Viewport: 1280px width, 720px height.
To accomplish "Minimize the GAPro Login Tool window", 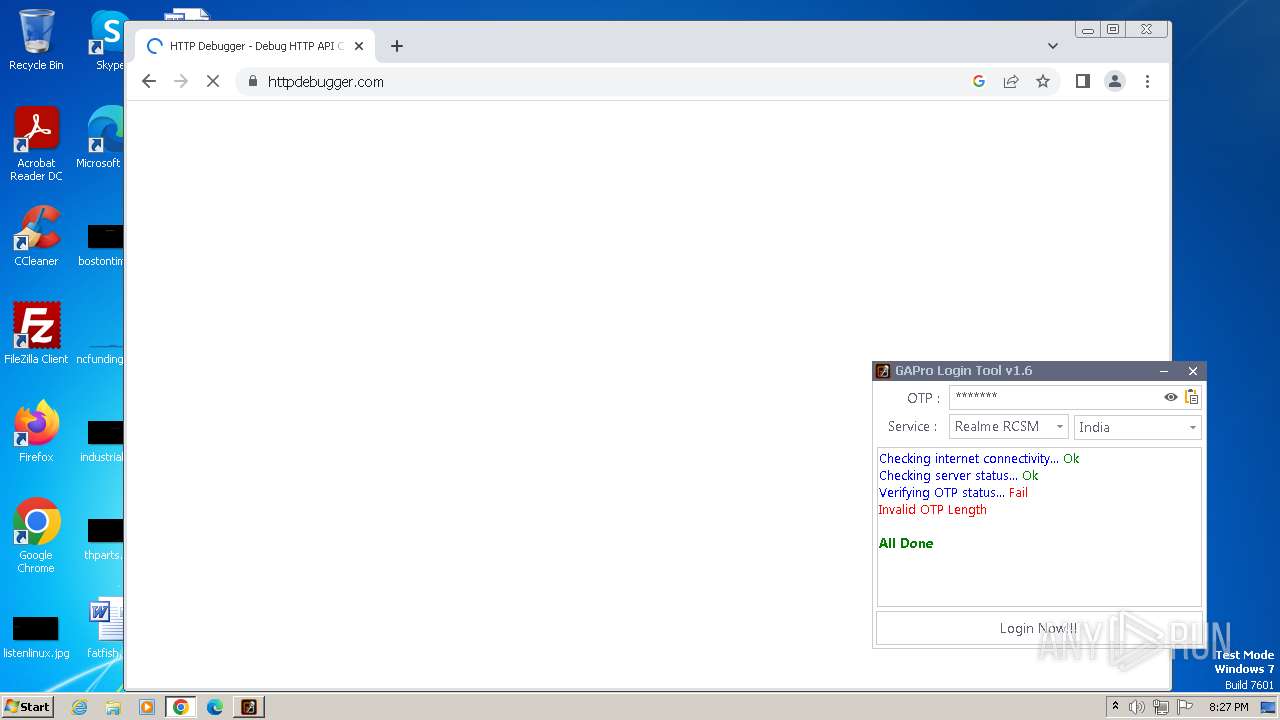I will point(1164,371).
